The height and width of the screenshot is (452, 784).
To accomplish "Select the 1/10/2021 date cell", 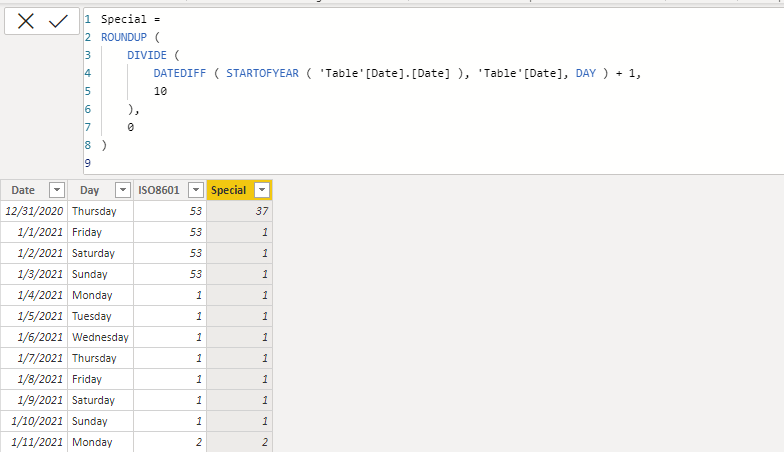I will tap(34, 421).
